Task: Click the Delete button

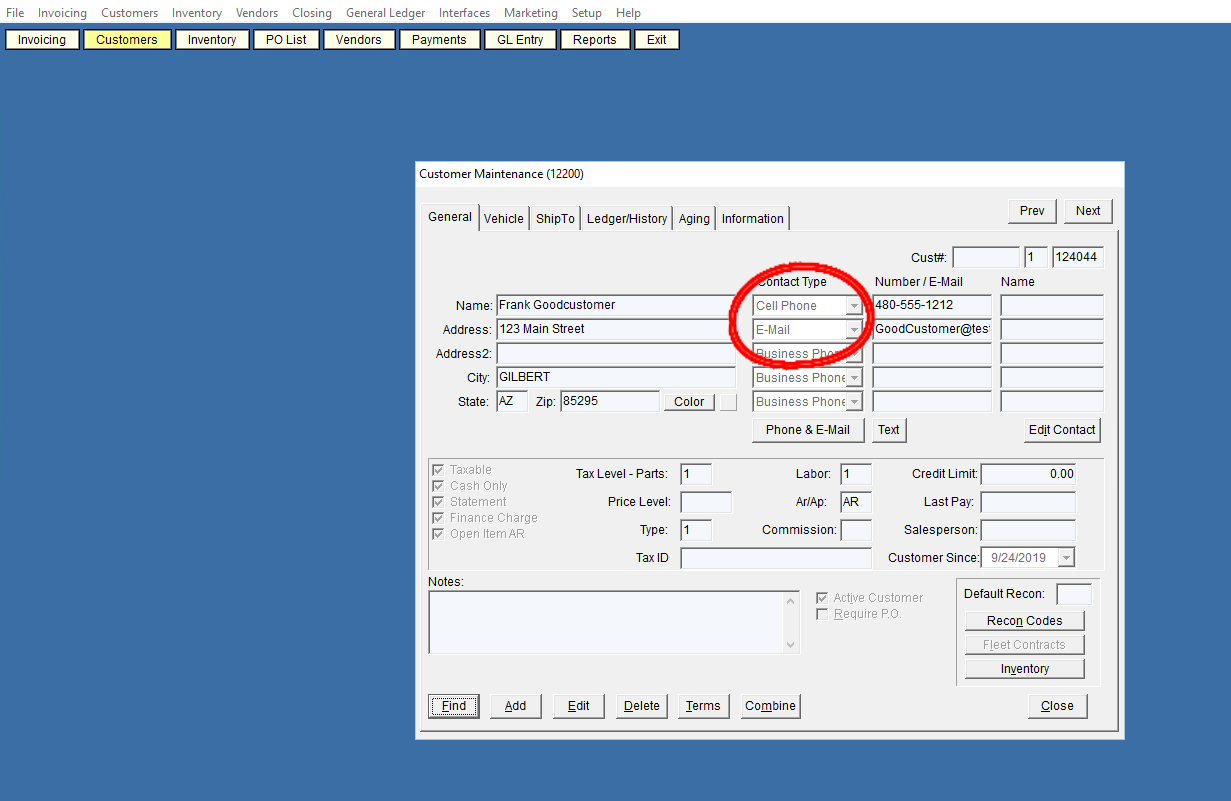Action: coord(642,706)
